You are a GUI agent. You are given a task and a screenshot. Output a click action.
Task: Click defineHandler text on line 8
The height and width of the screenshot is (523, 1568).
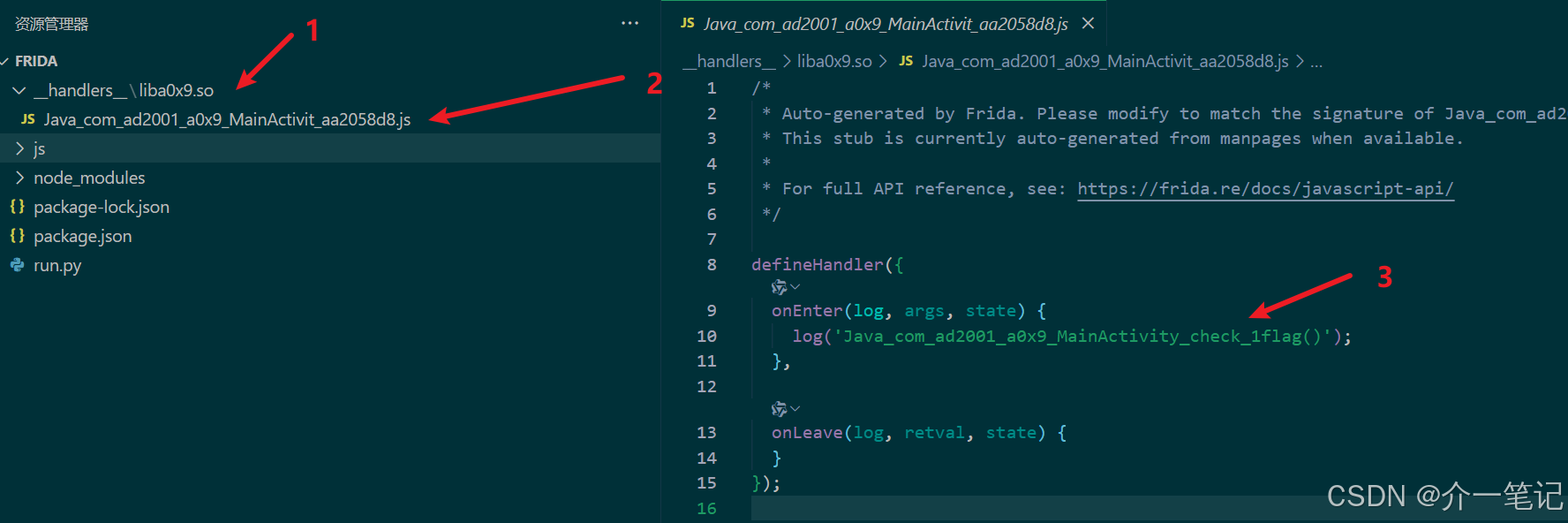tap(818, 264)
